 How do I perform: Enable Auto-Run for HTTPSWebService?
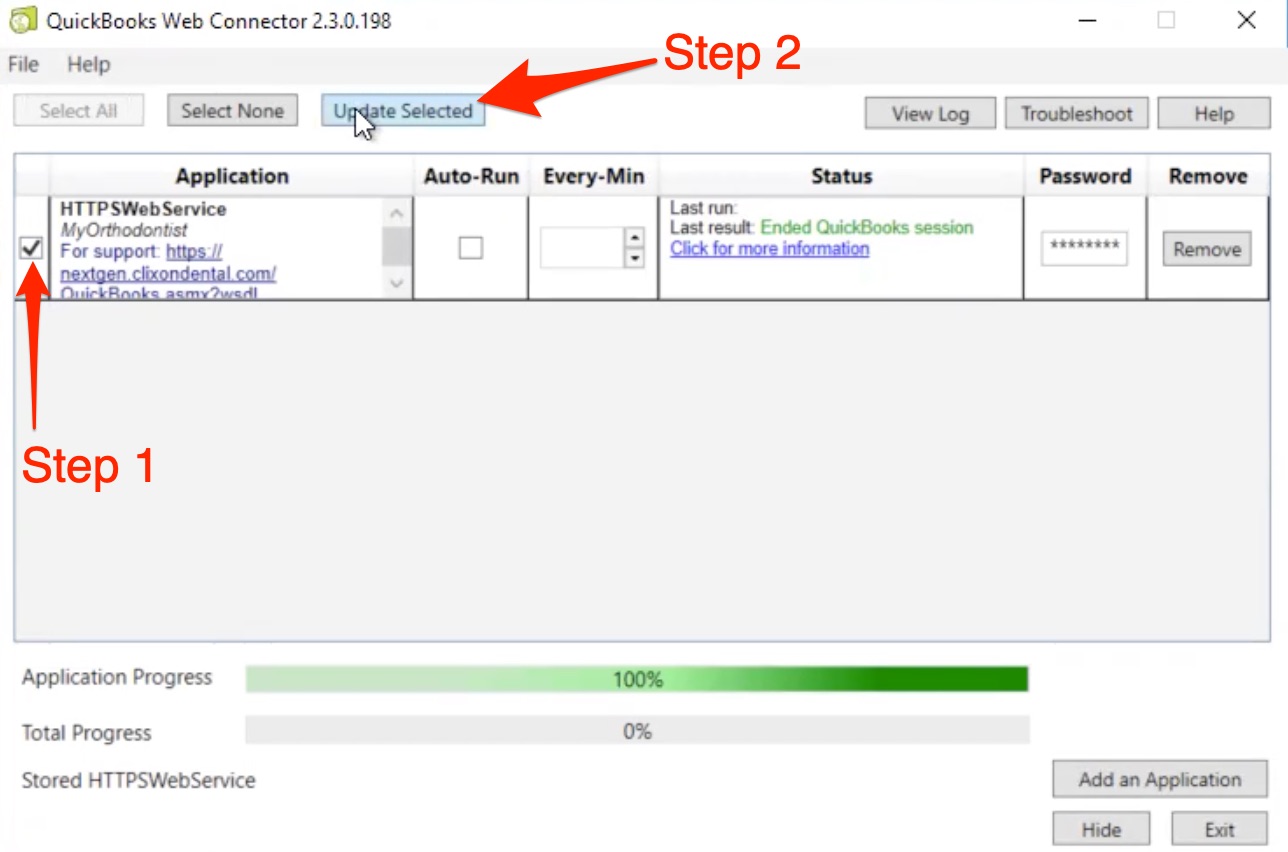point(470,248)
